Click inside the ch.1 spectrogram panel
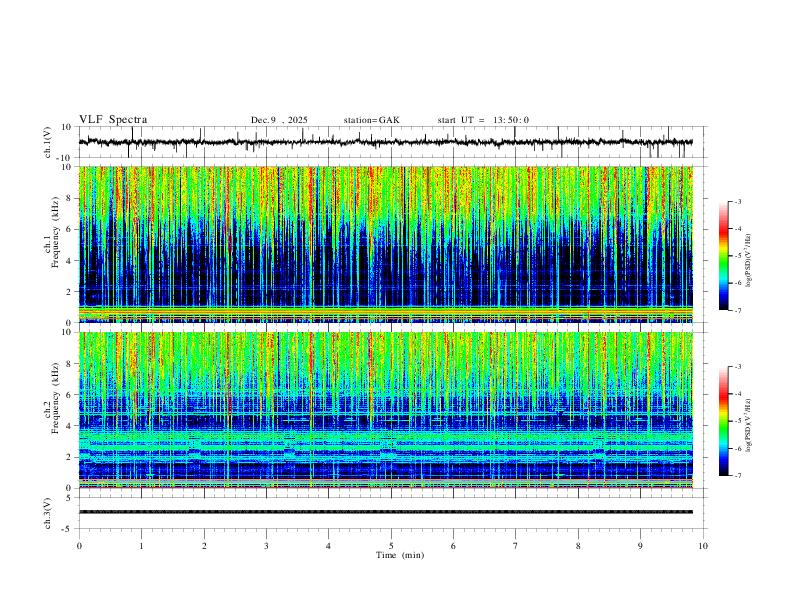The image size is (792, 612). coord(385,244)
